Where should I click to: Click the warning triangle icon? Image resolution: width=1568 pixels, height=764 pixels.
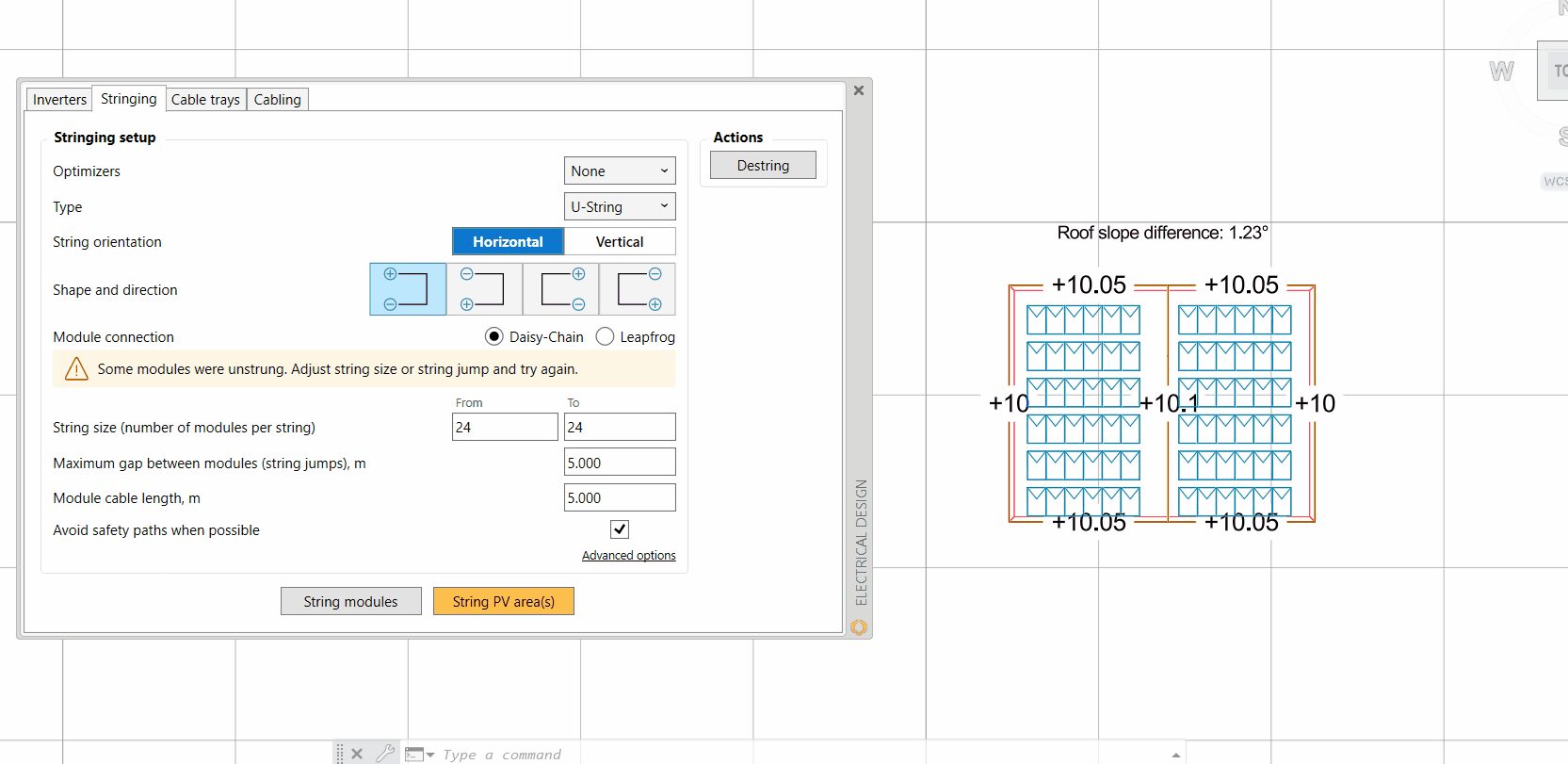[x=76, y=369]
